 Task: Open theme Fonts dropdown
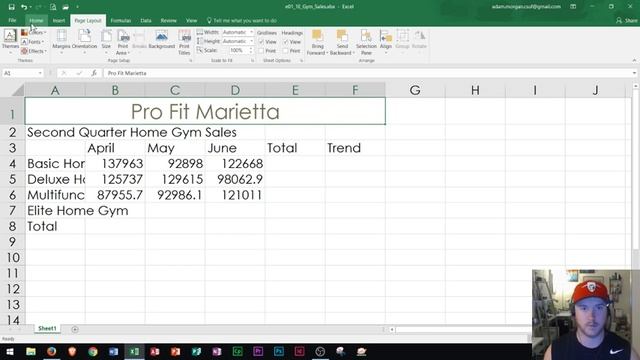coord(33,42)
